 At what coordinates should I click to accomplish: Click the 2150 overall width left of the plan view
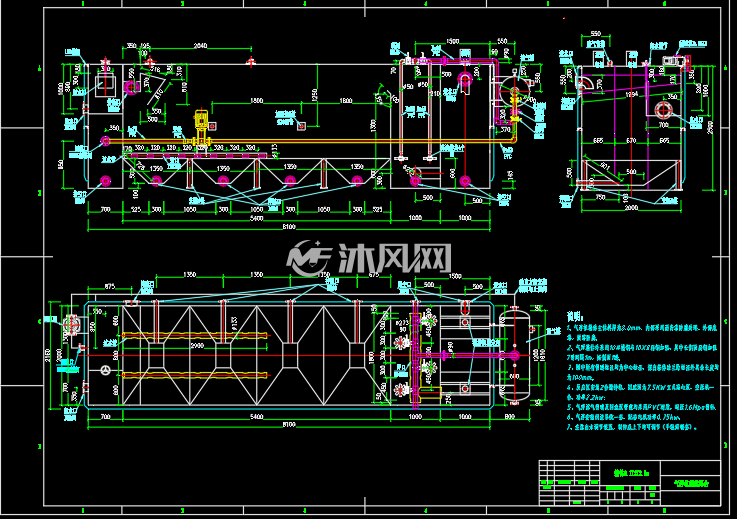(x=47, y=355)
